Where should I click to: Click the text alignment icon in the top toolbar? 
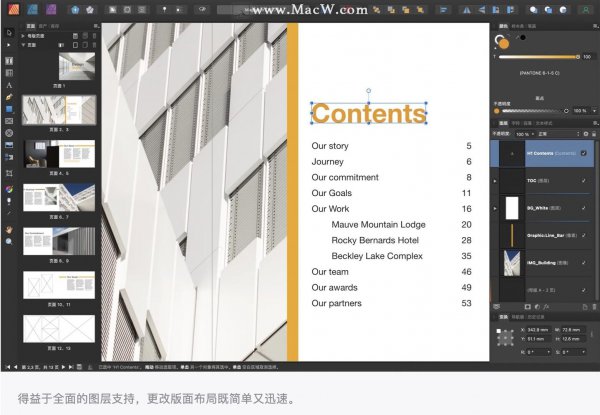(443, 10)
